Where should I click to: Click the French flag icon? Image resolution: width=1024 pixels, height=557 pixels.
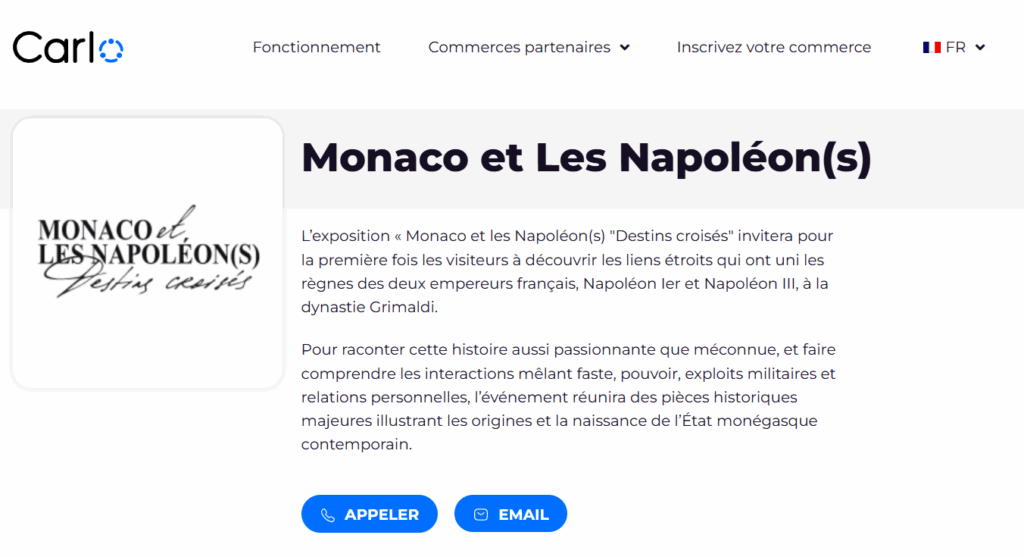click(932, 47)
